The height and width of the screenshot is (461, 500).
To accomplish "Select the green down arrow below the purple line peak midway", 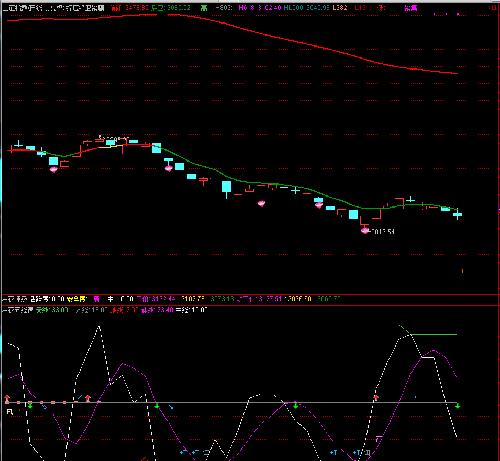I will 295,406.
